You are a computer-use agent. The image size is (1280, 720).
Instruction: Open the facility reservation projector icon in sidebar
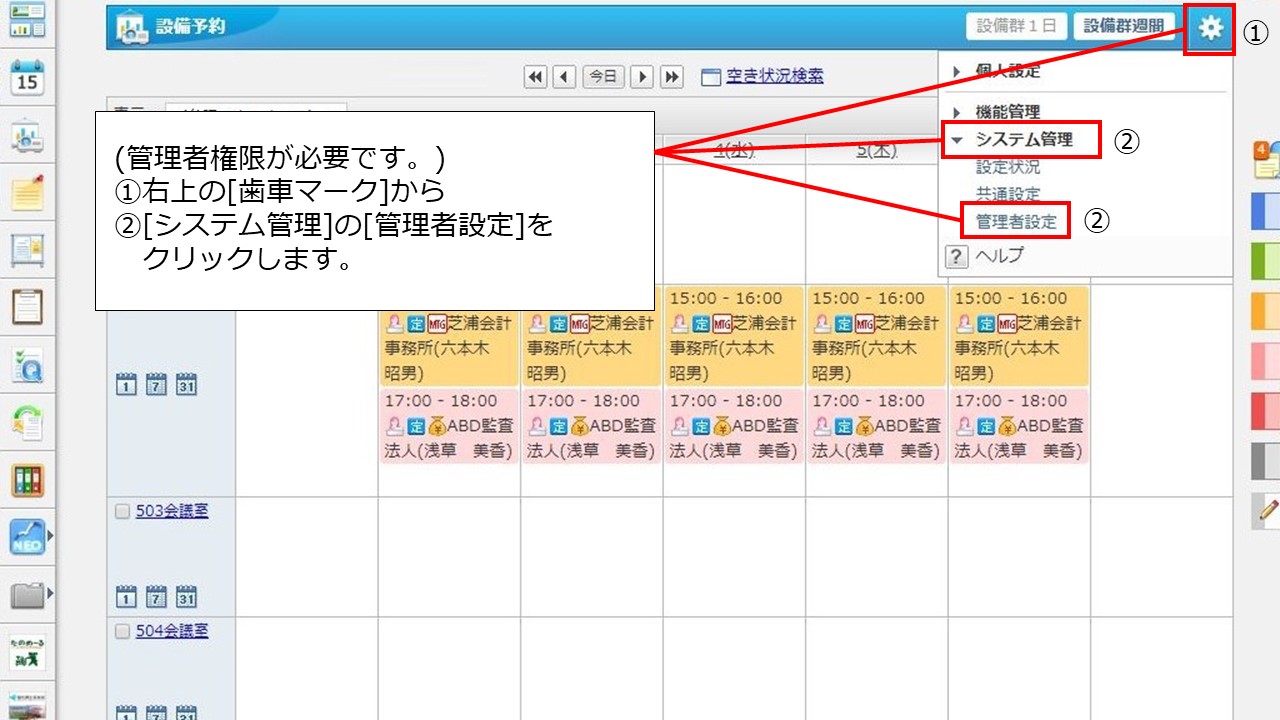(x=27, y=137)
